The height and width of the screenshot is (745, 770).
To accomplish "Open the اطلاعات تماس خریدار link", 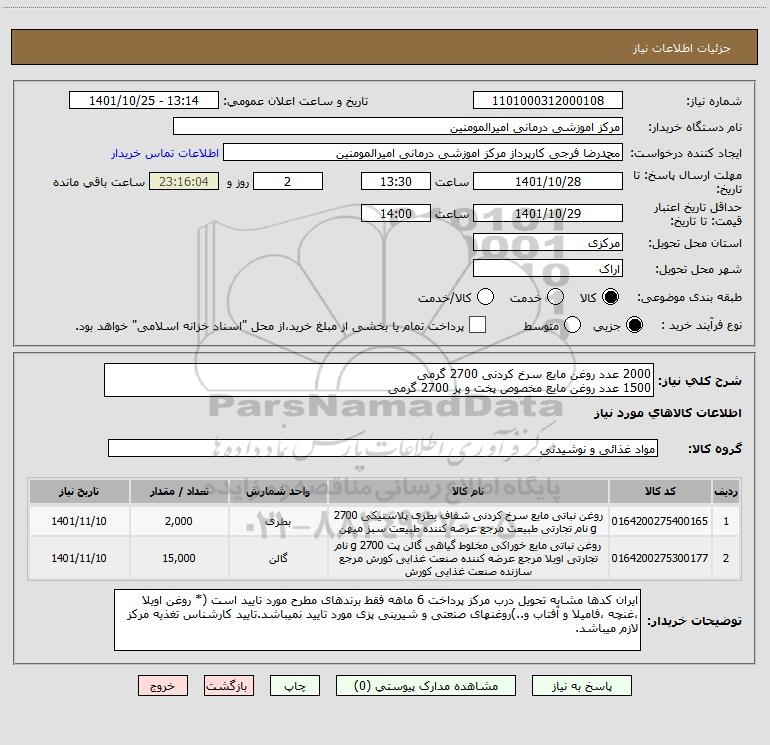I will pos(165,153).
